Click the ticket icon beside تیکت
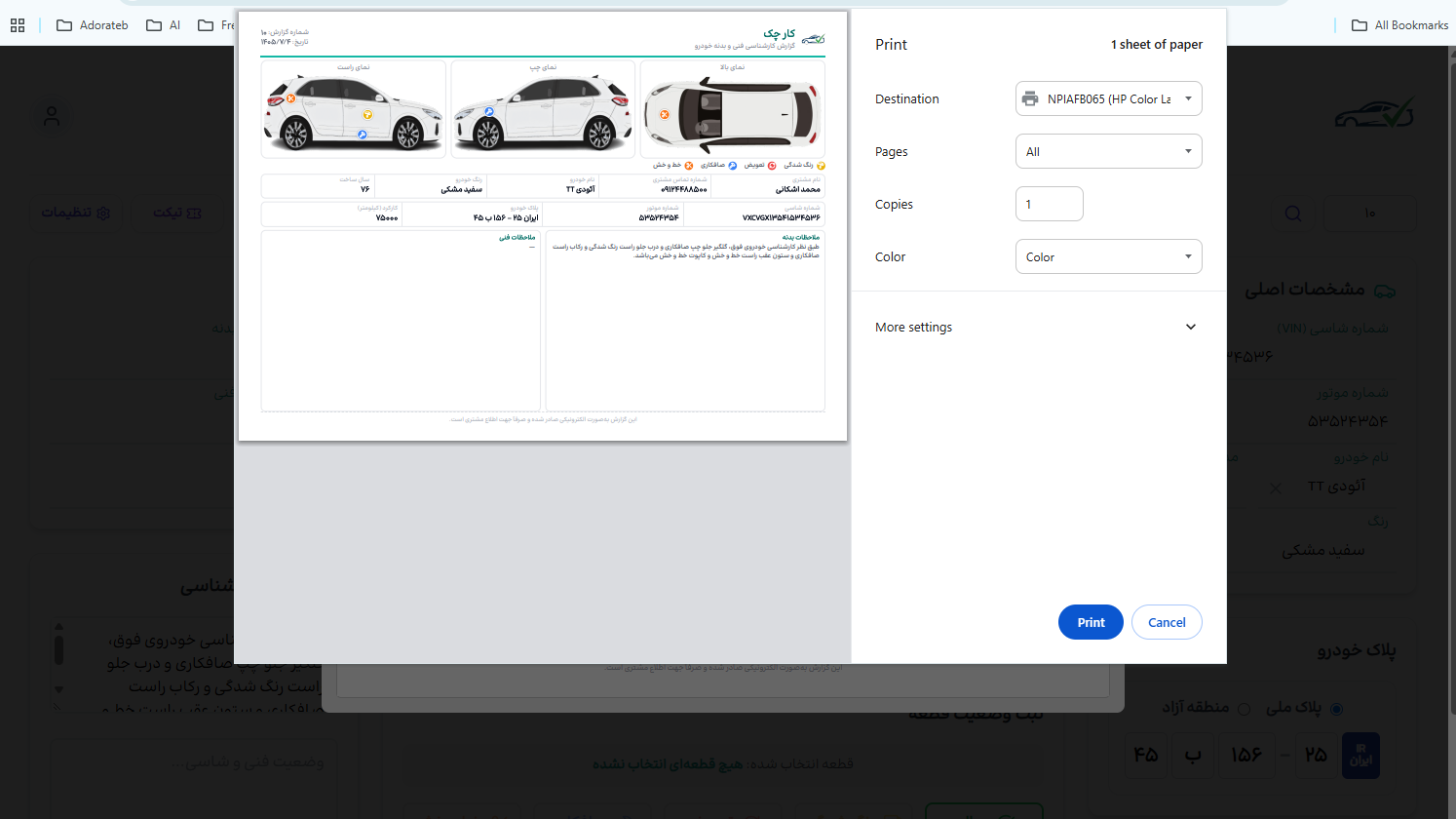This screenshot has height=819, width=1456. (x=194, y=213)
